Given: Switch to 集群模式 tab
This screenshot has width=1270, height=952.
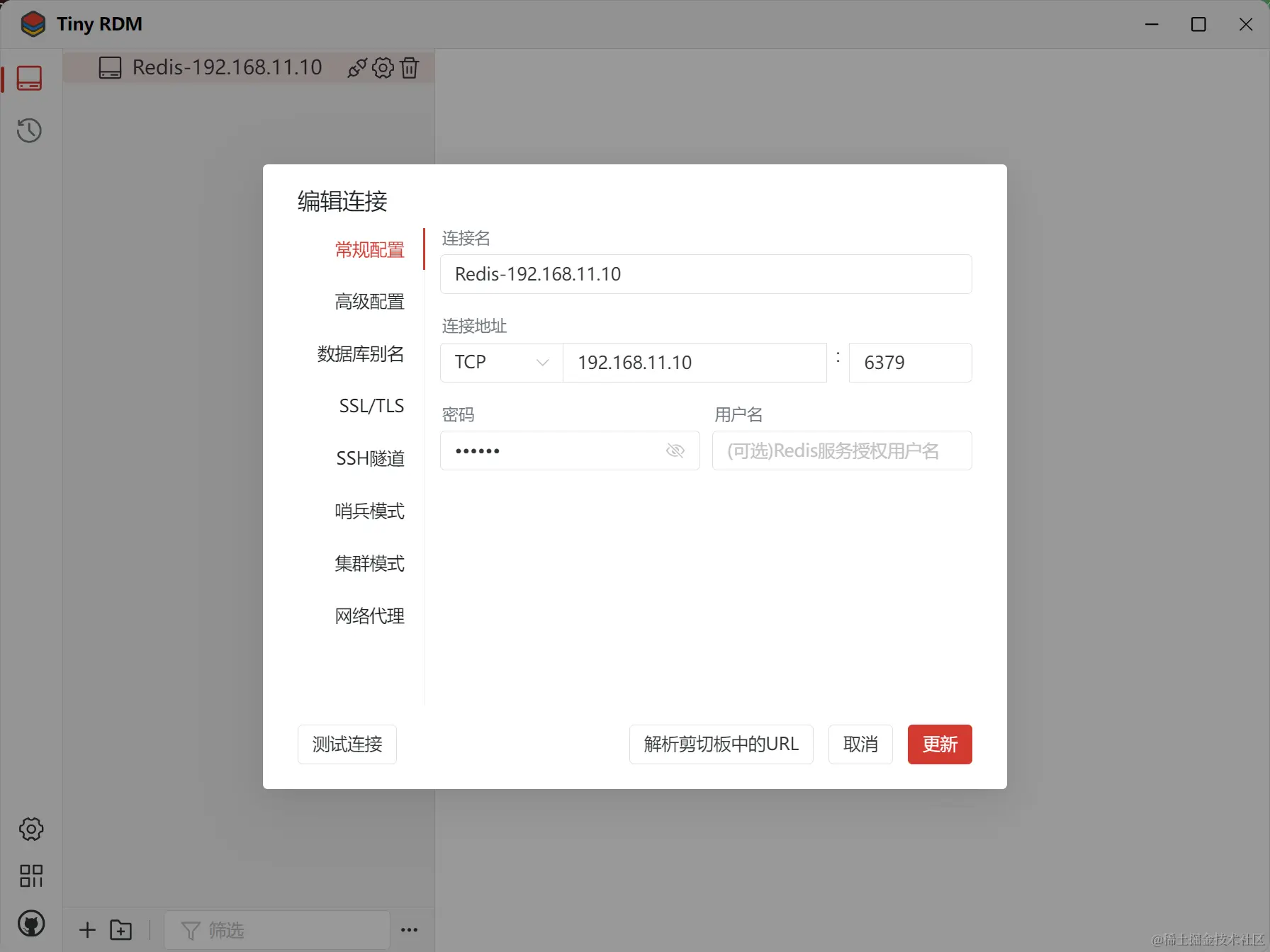Looking at the screenshot, I should [370, 563].
